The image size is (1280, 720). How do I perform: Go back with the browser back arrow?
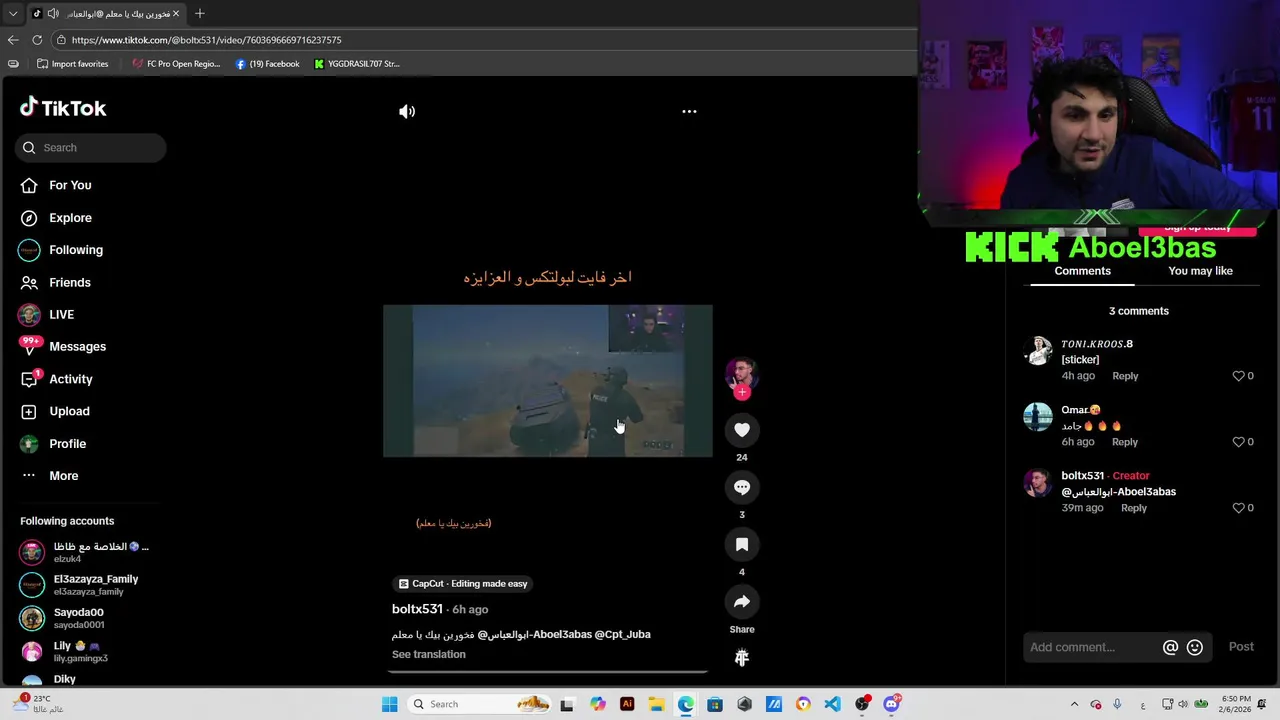point(13,40)
